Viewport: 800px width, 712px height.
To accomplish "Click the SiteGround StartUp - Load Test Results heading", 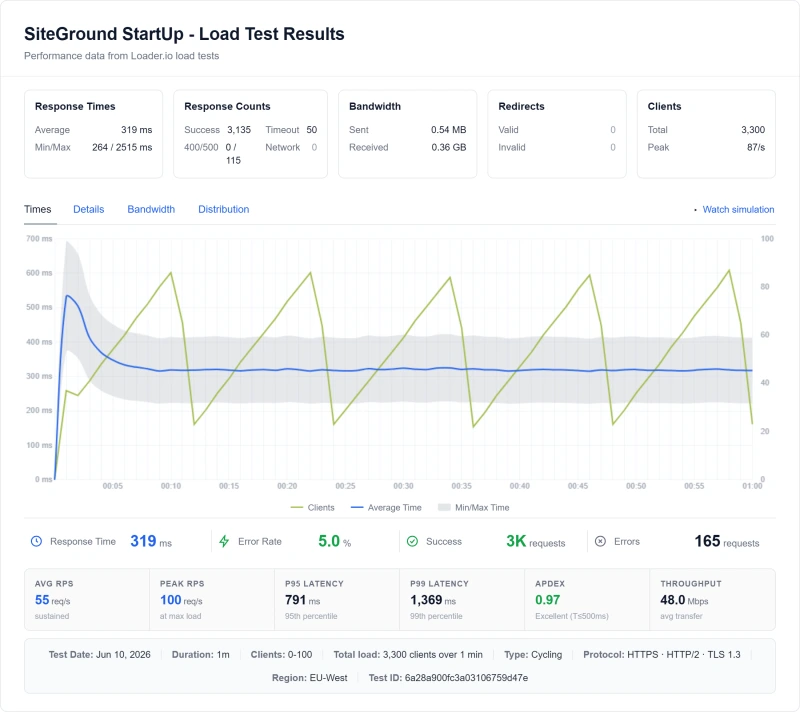I will (x=184, y=34).
